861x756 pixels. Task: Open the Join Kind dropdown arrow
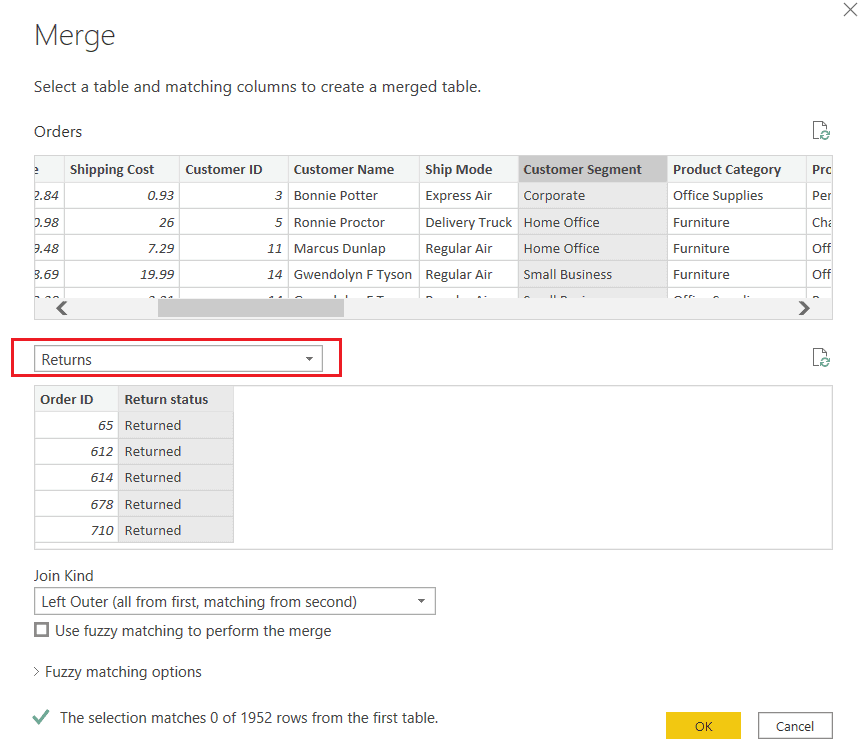(421, 601)
